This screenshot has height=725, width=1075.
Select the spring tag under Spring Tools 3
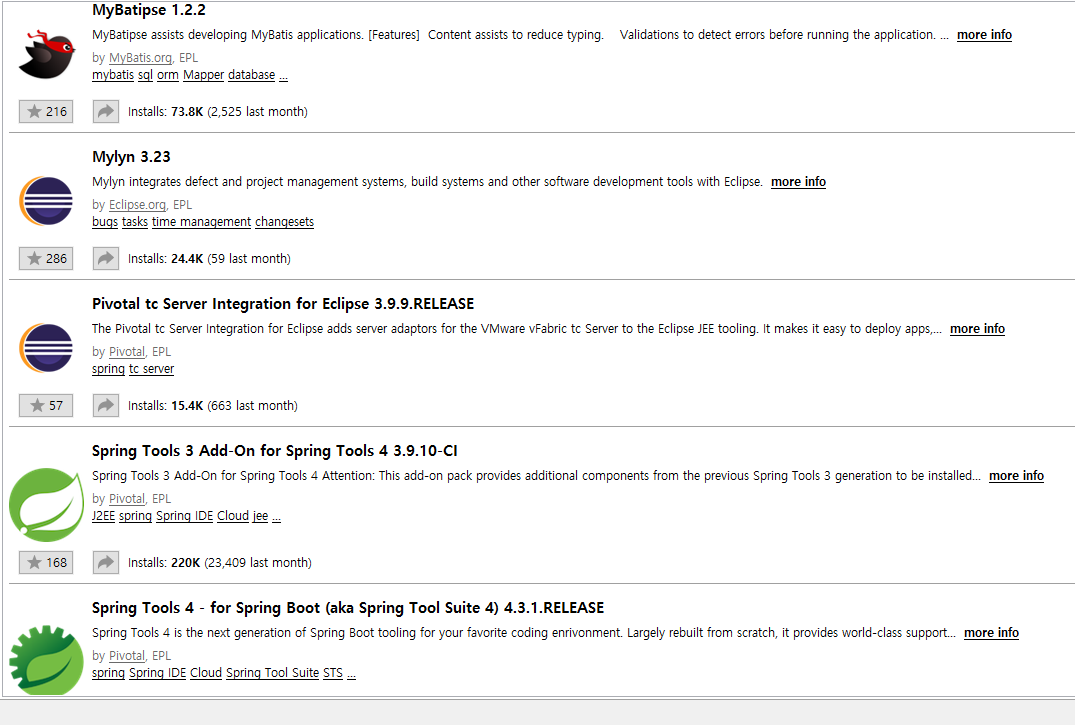pos(135,516)
